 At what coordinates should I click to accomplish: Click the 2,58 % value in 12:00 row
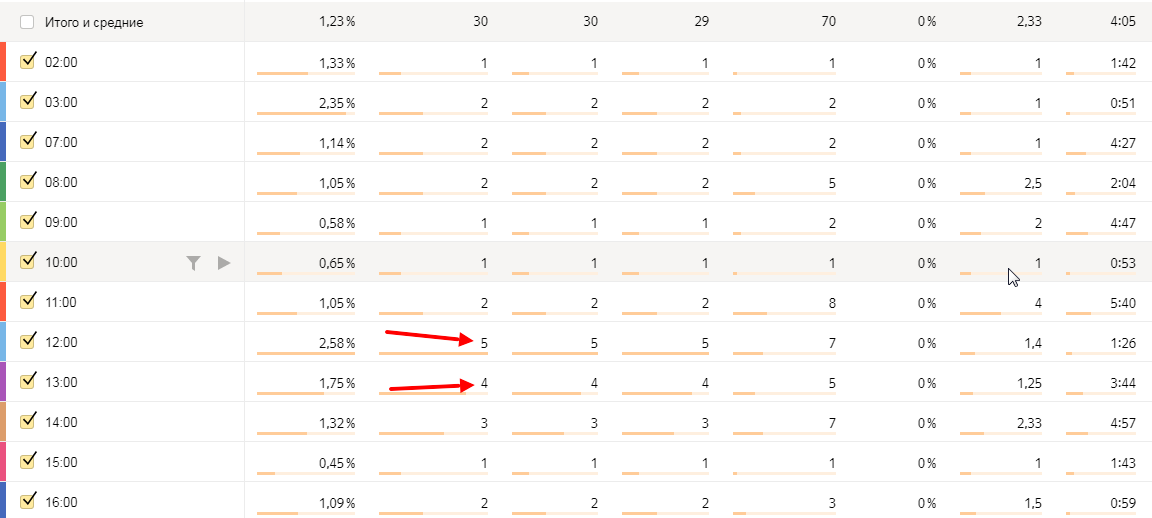(x=337, y=343)
